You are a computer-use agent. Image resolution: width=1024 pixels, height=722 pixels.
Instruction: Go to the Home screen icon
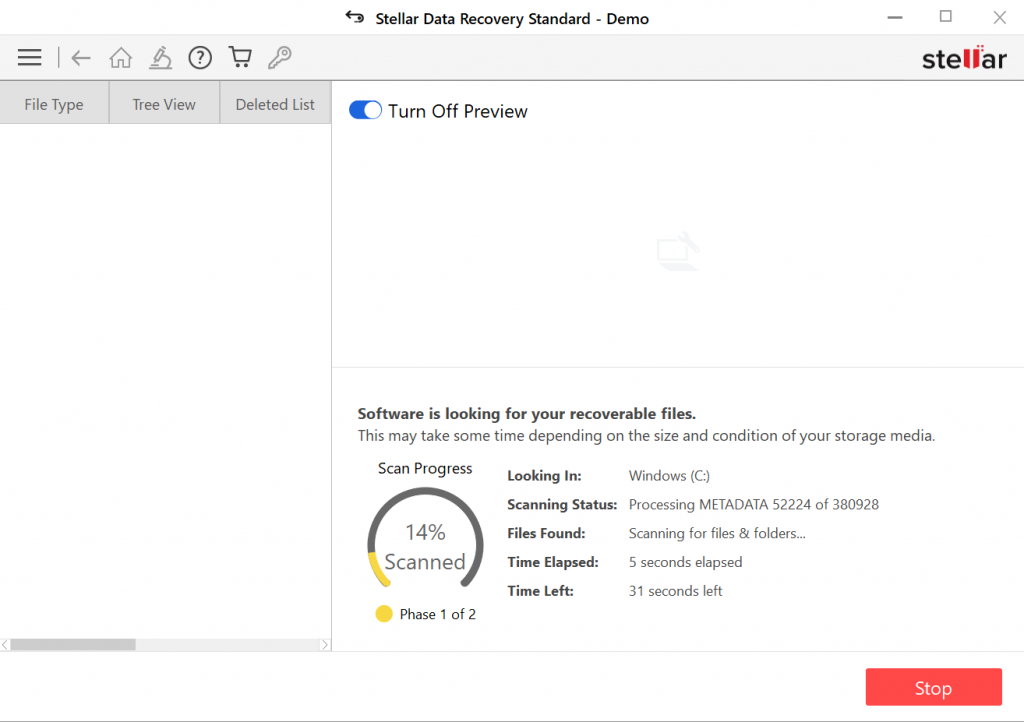(x=120, y=57)
